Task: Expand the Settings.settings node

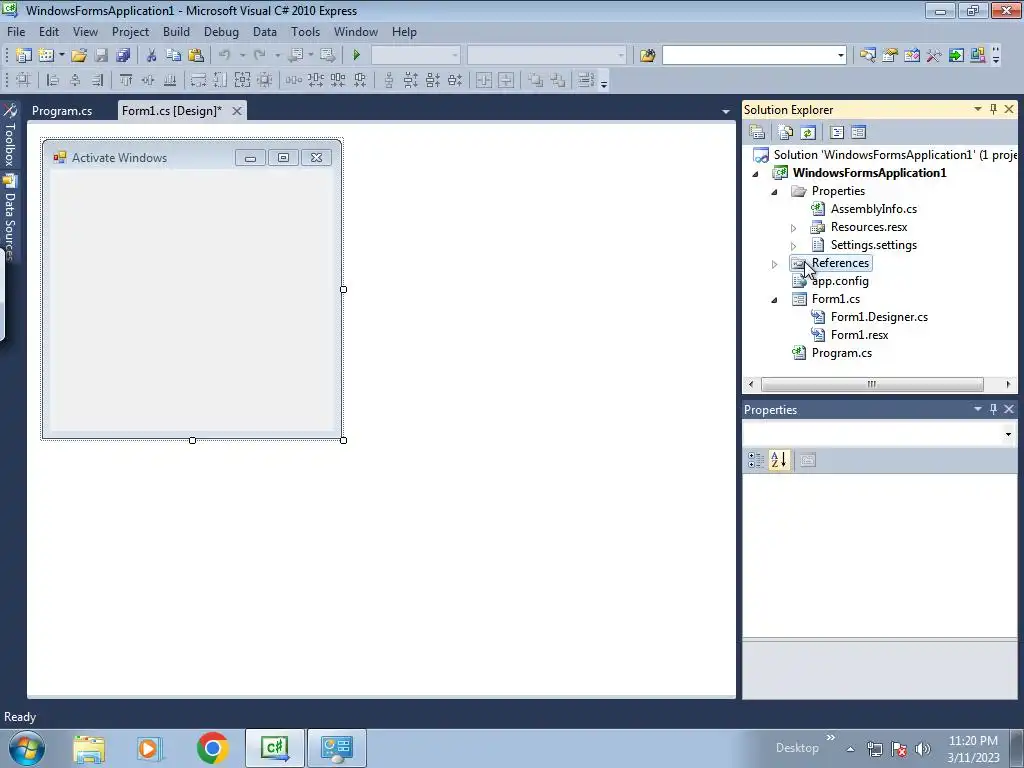Action: pos(793,246)
